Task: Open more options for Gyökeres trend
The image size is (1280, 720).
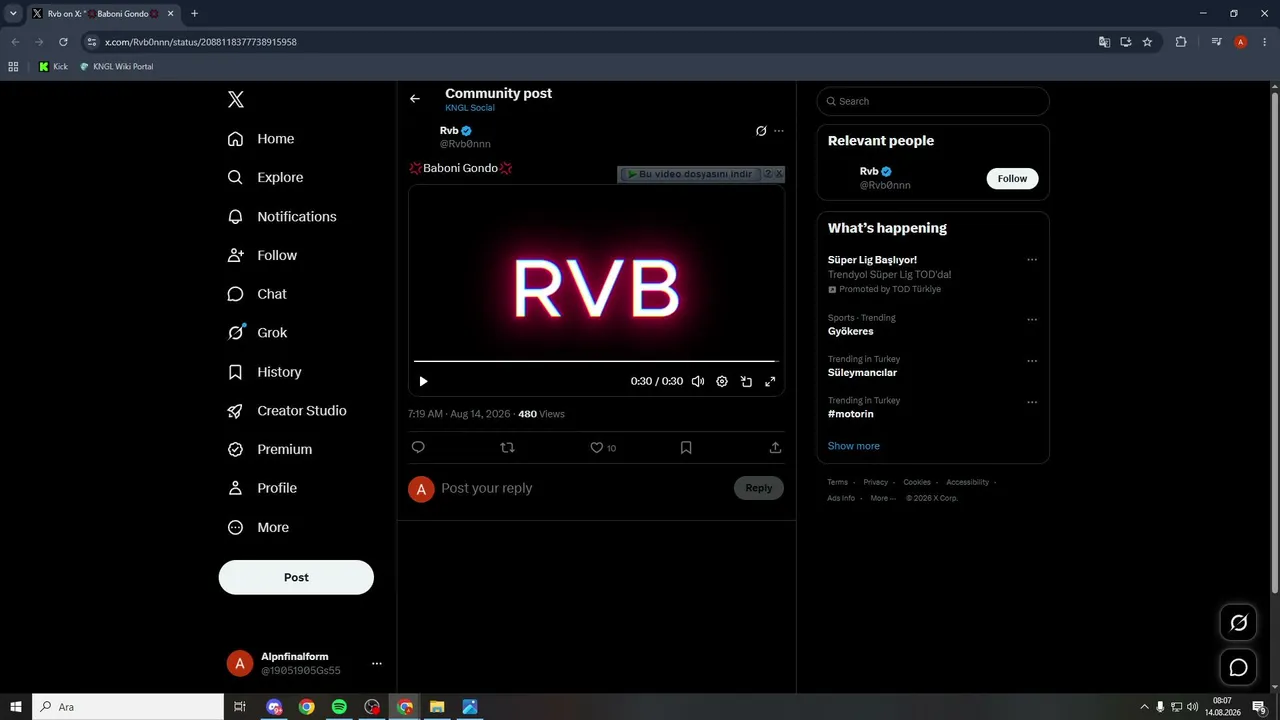Action: (1032, 320)
